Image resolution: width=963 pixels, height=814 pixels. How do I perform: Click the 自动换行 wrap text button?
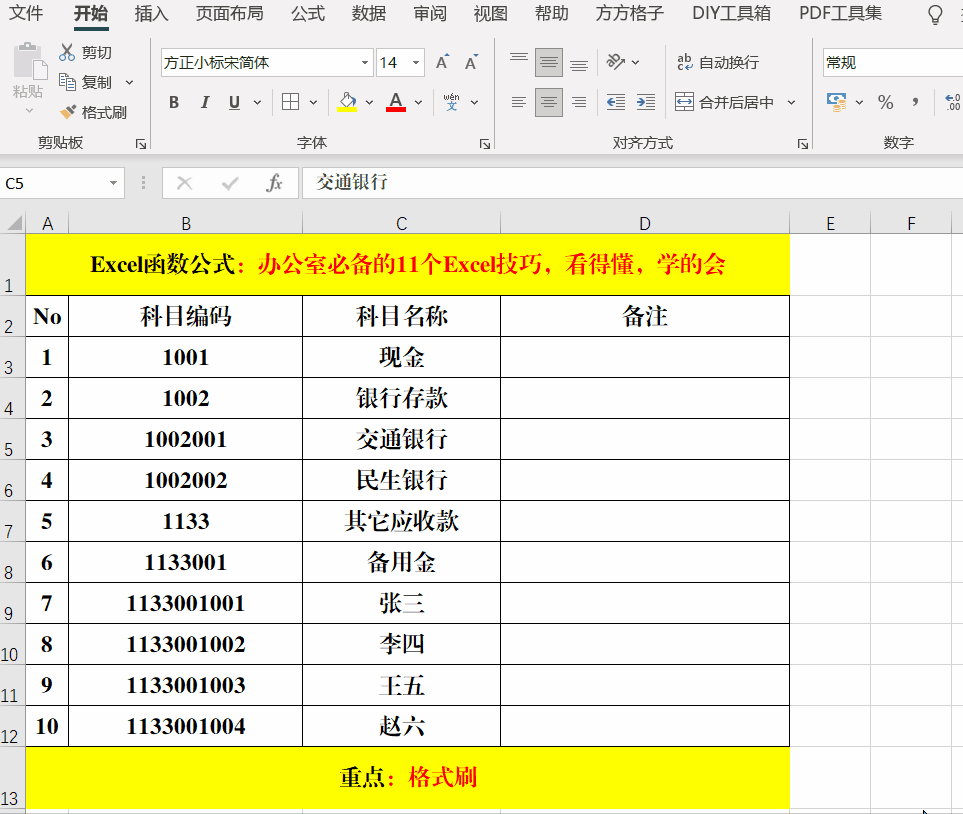point(717,63)
